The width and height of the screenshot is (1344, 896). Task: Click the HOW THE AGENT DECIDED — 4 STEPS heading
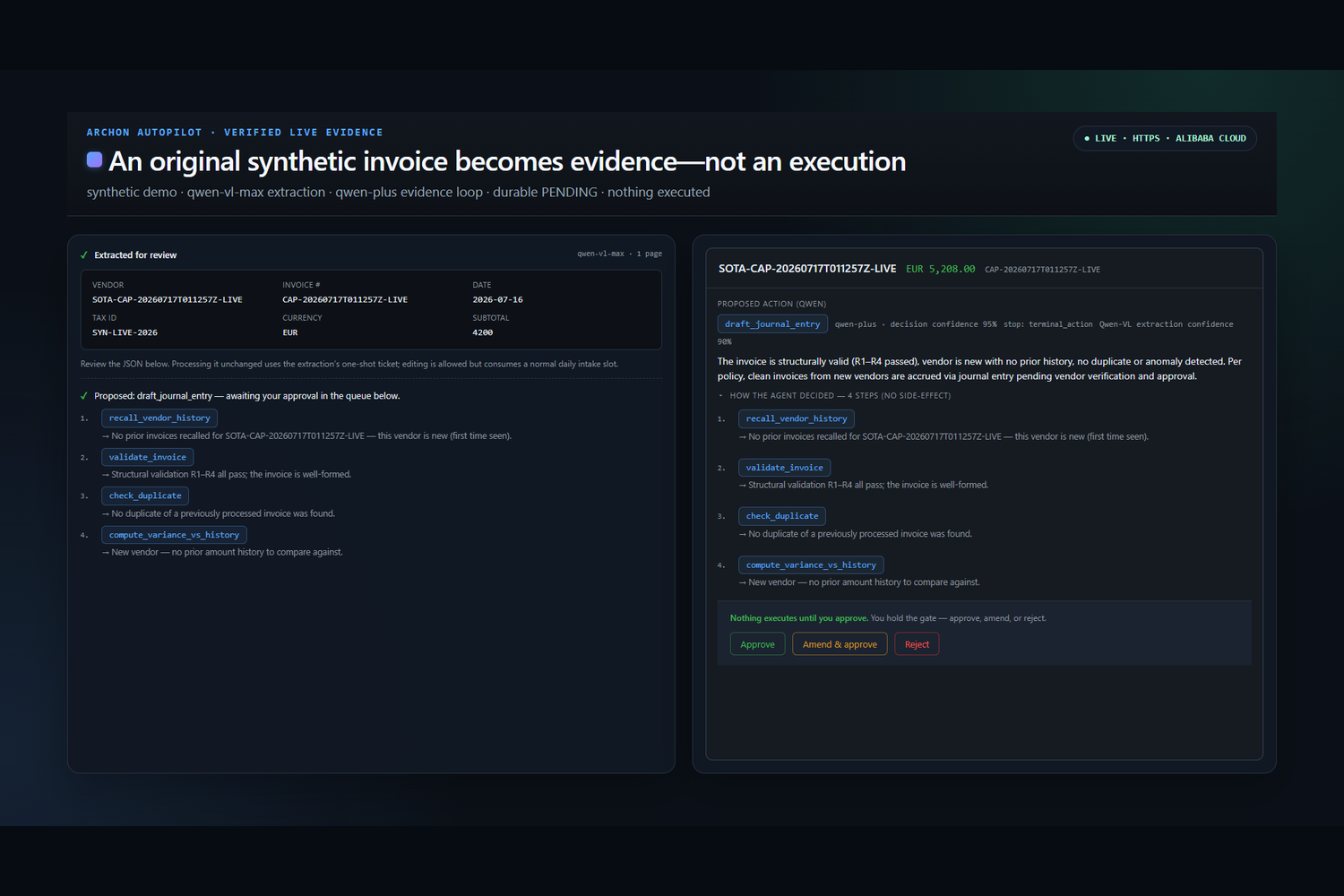(840, 396)
